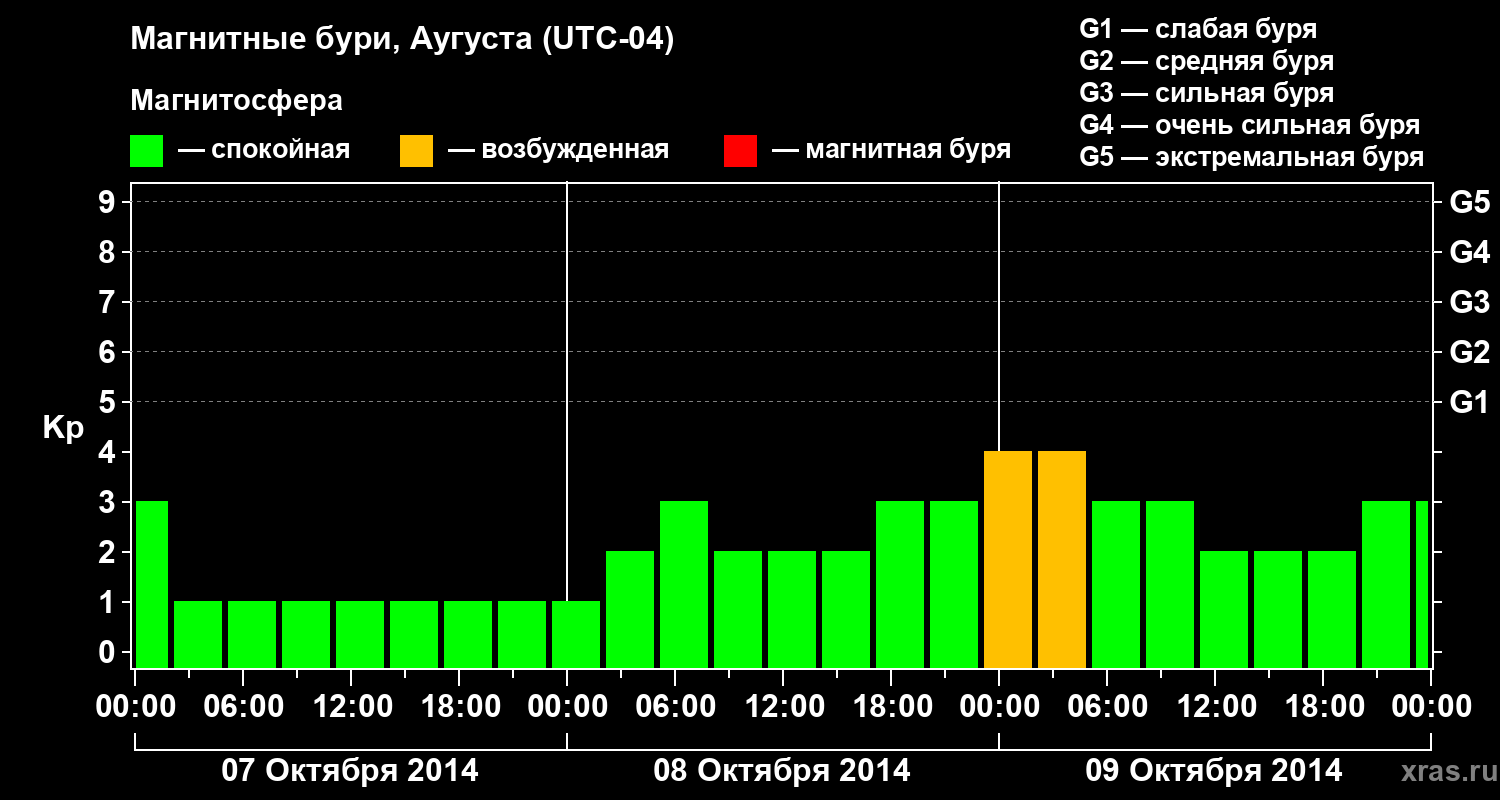Screen dimensions: 1500x800
Task: Click the red 'магнитная буря' legend swatch
Action: tap(740, 151)
